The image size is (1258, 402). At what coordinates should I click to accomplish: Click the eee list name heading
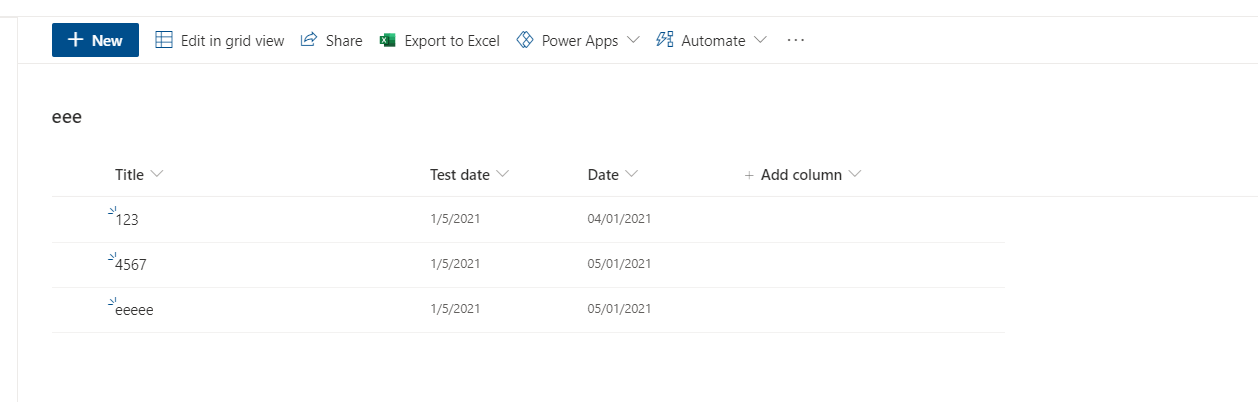click(67, 117)
